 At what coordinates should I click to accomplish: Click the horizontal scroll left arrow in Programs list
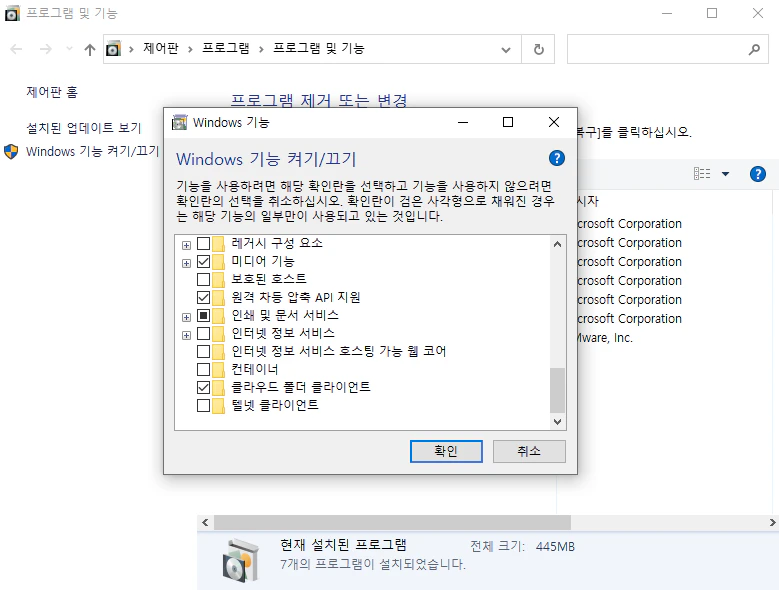(x=205, y=522)
